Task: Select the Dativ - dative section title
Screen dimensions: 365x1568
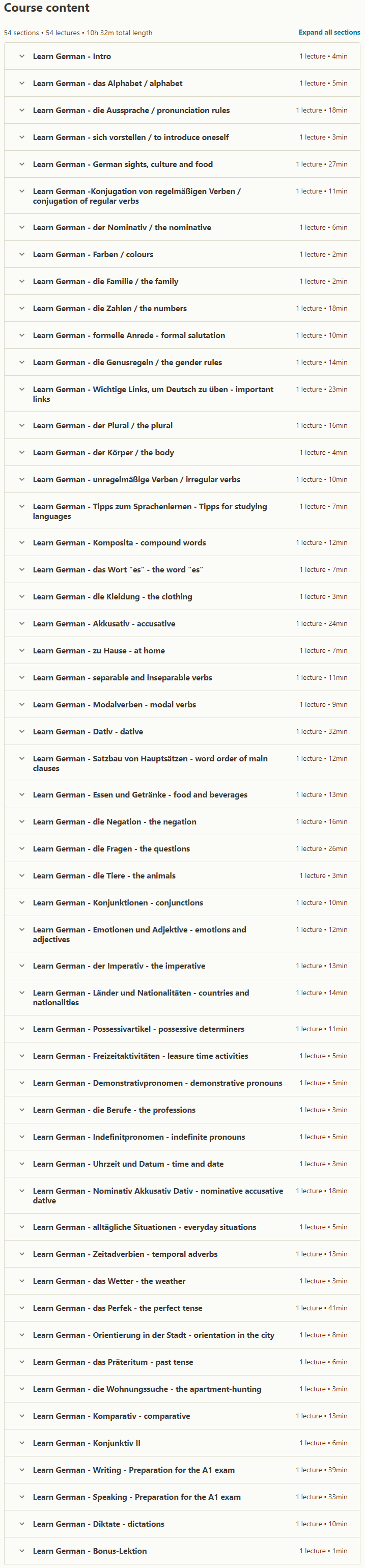Action: (88, 732)
